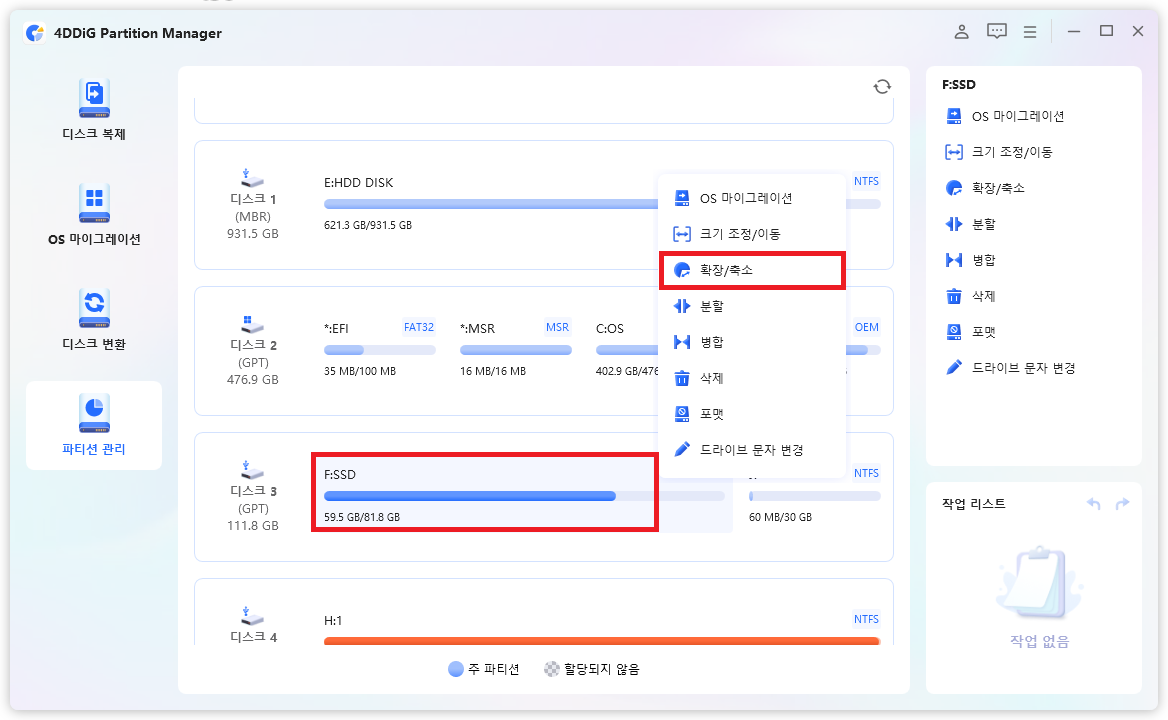Open the 디스크 변환 feature in the sidebar
The width and height of the screenshot is (1168, 720).
coord(93,318)
